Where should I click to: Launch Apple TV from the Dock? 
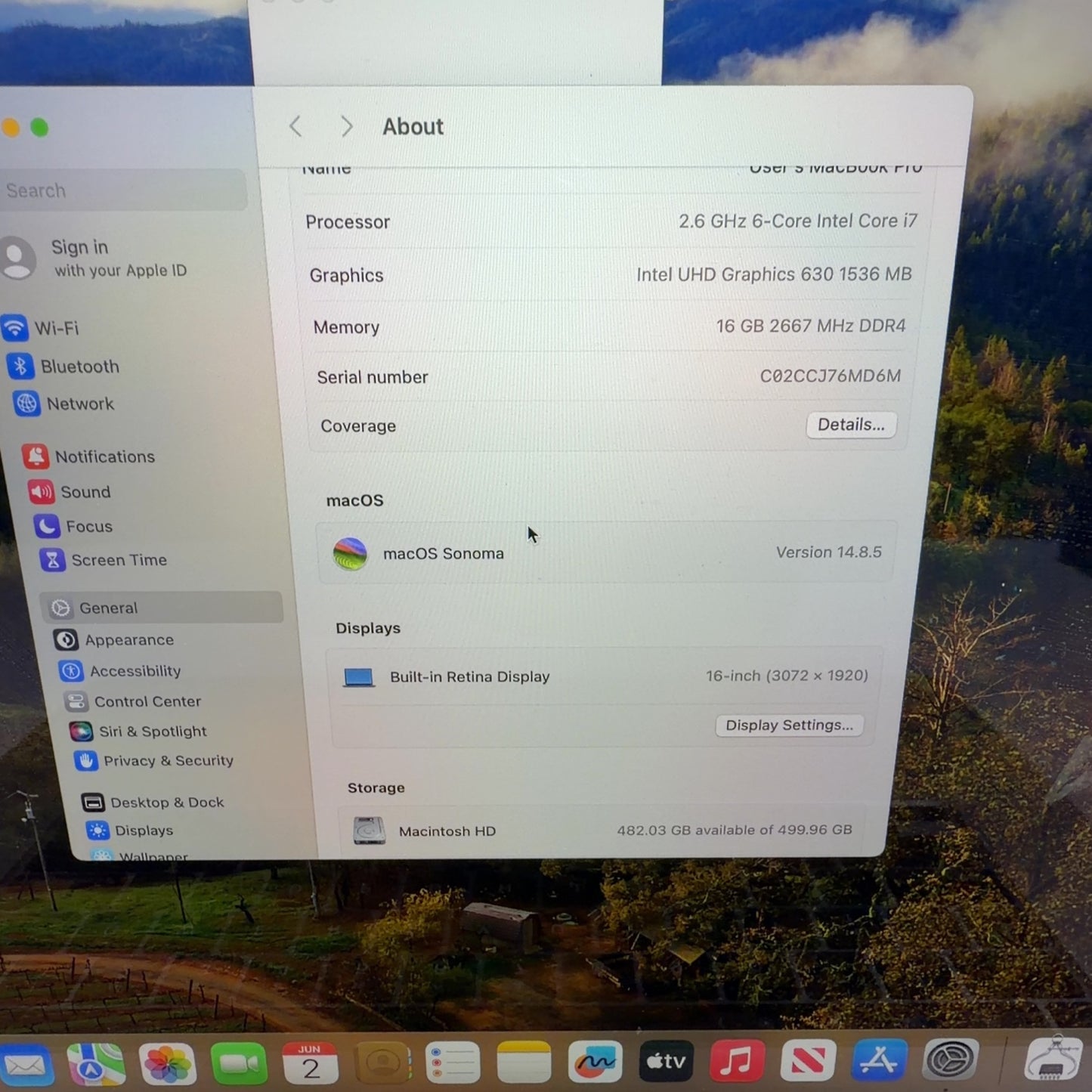666,1061
